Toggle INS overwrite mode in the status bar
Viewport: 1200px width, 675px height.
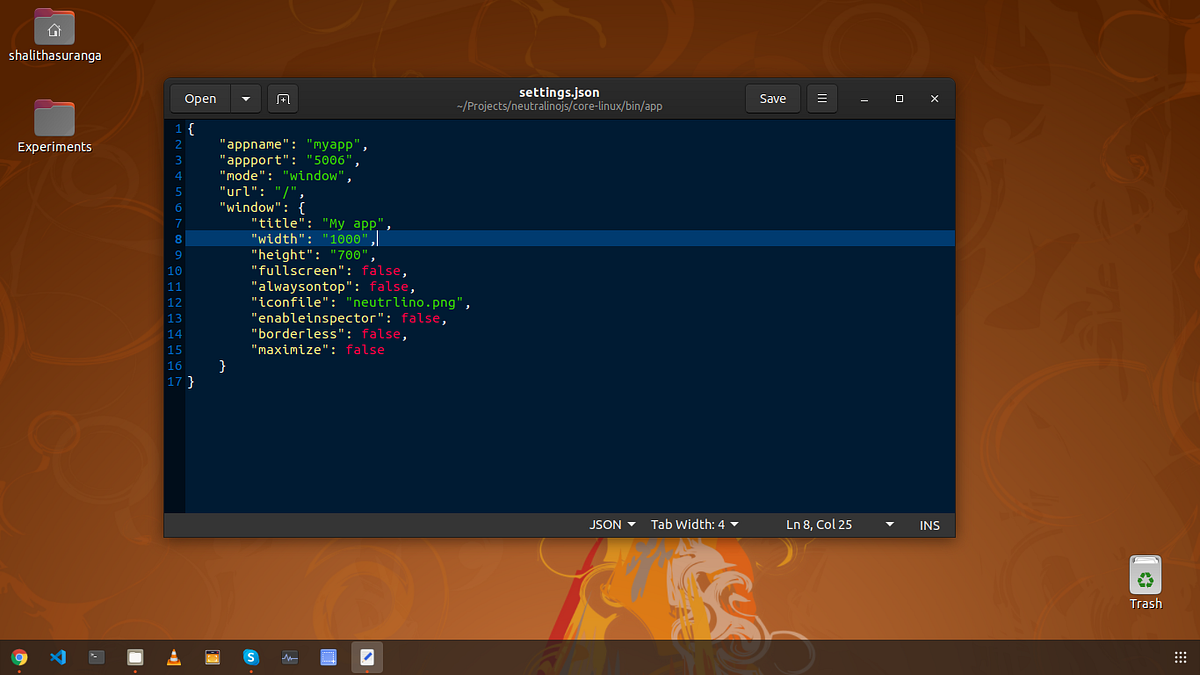coord(929,524)
